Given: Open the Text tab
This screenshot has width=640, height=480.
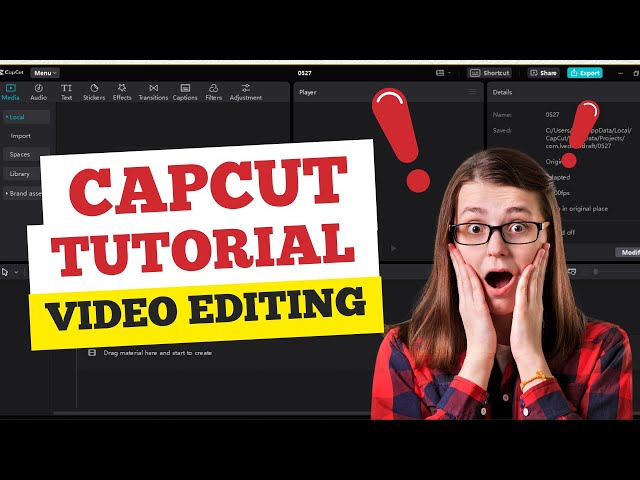Looking at the screenshot, I should [x=67, y=92].
